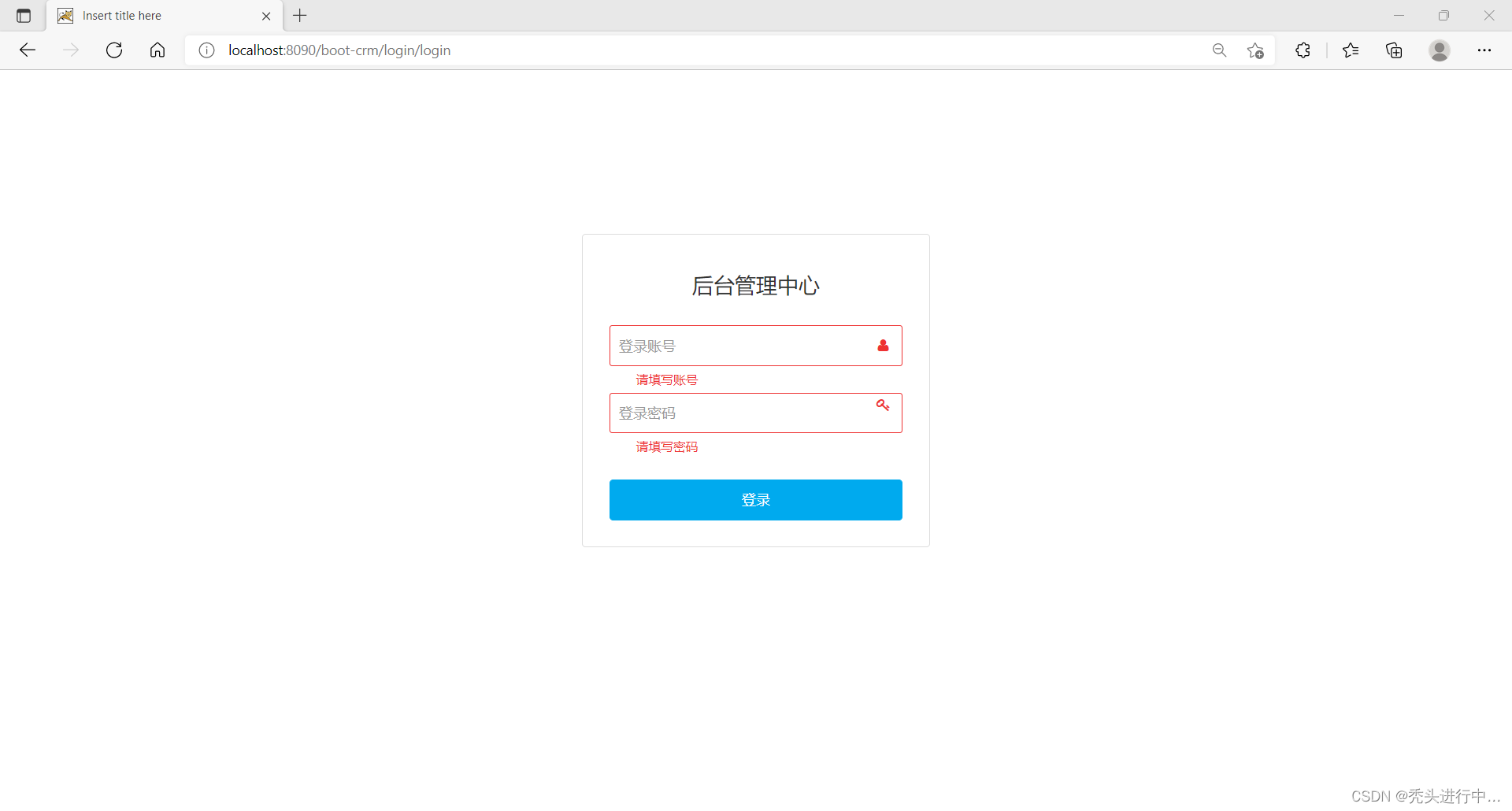Open the browser home page icon

[157, 50]
